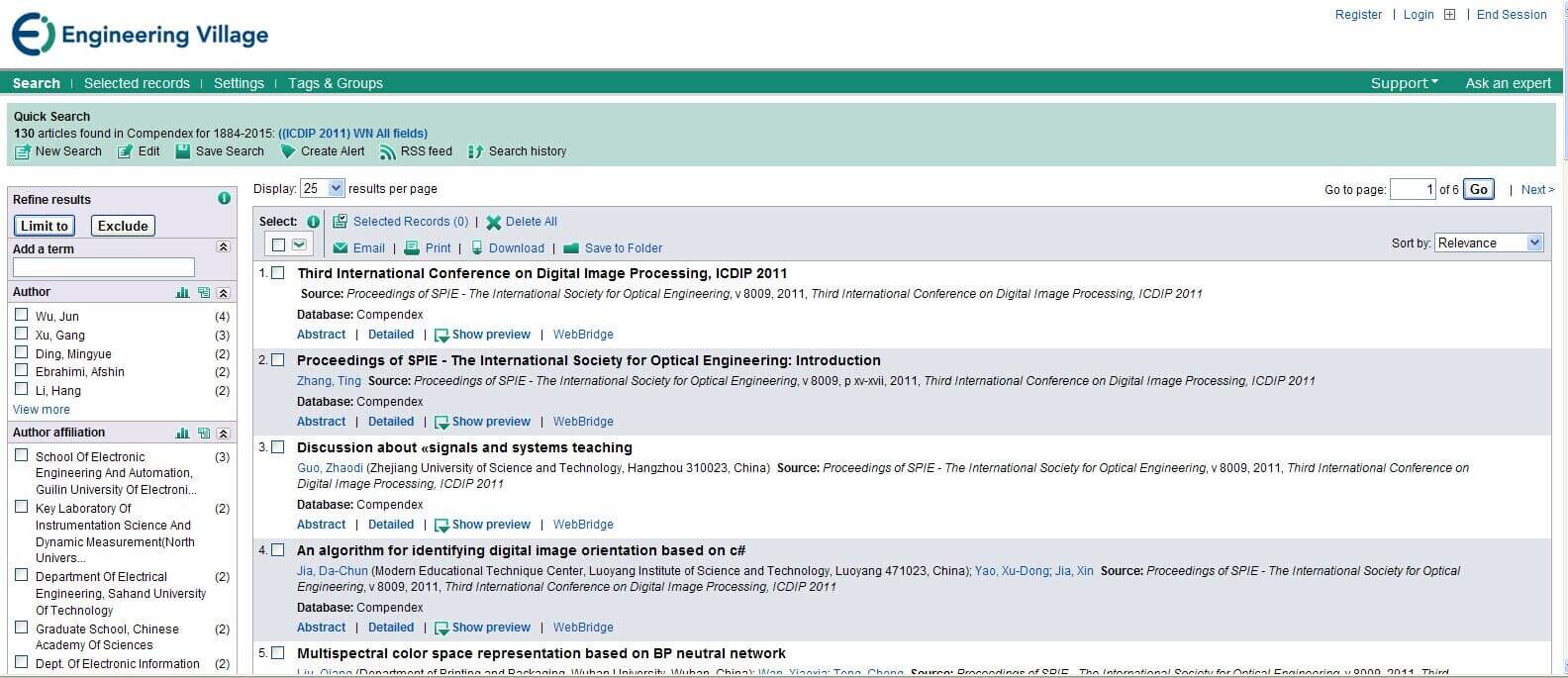Click the RSS feed icon

pyautogui.click(x=388, y=152)
